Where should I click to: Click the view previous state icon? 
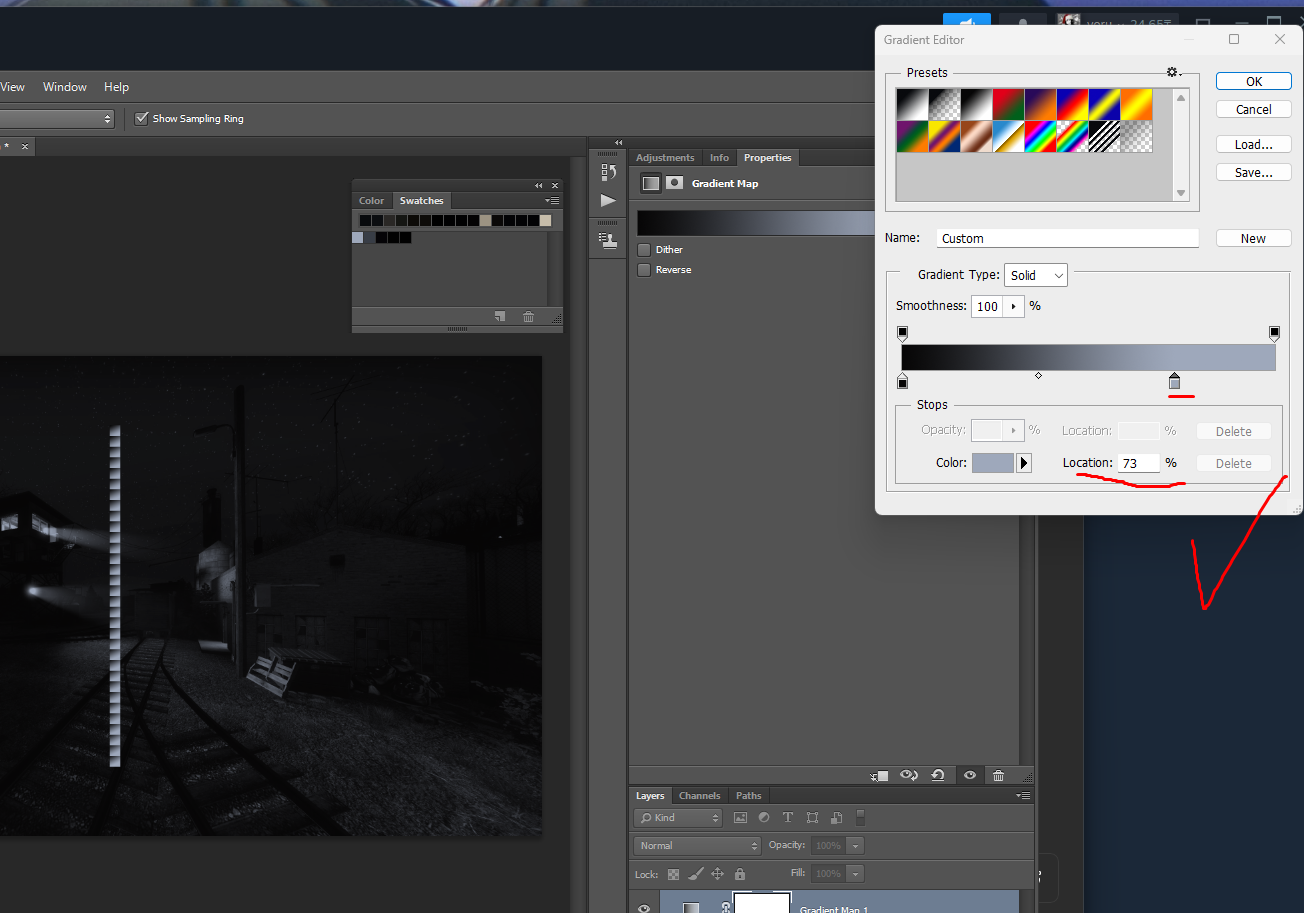pyautogui.click(x=909, y=775)
